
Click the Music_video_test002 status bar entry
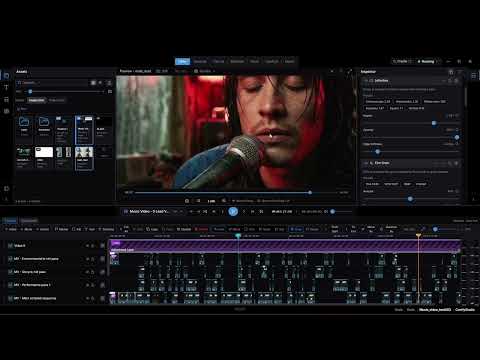pos(435,310)
